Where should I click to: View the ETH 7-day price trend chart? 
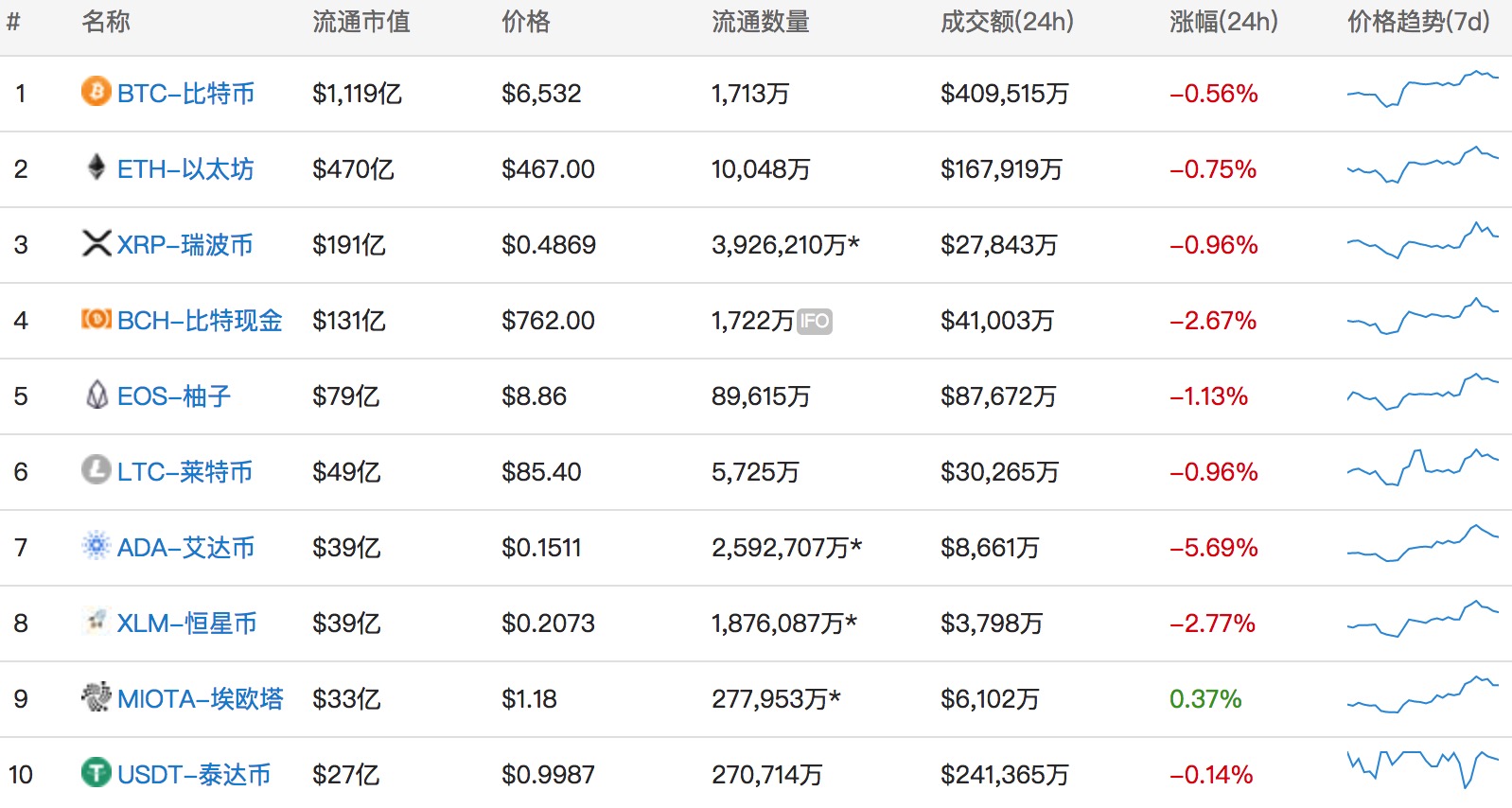[x=1423, y=165]
